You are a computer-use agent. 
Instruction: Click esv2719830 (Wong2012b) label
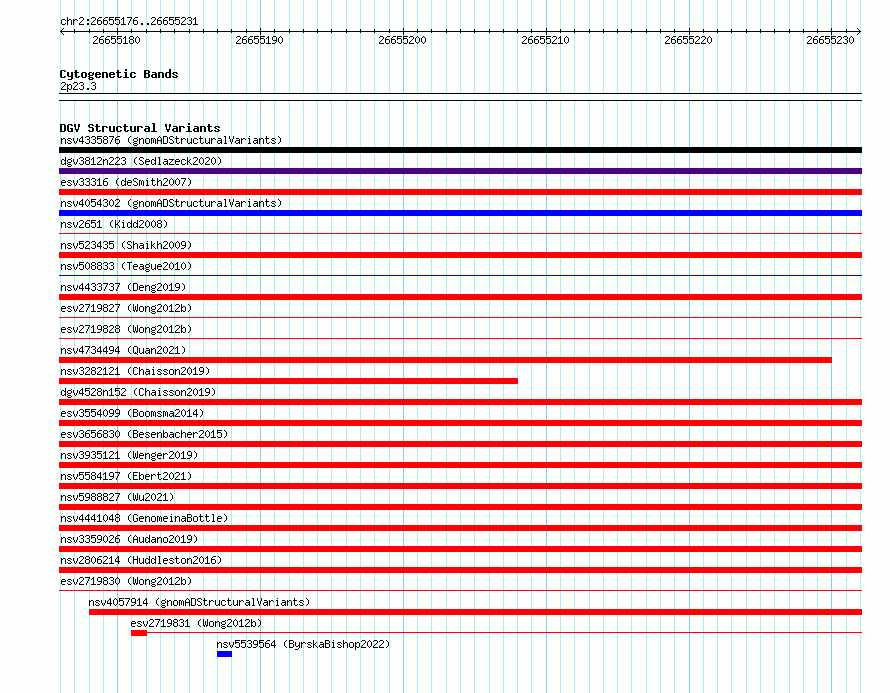(126, 581)
